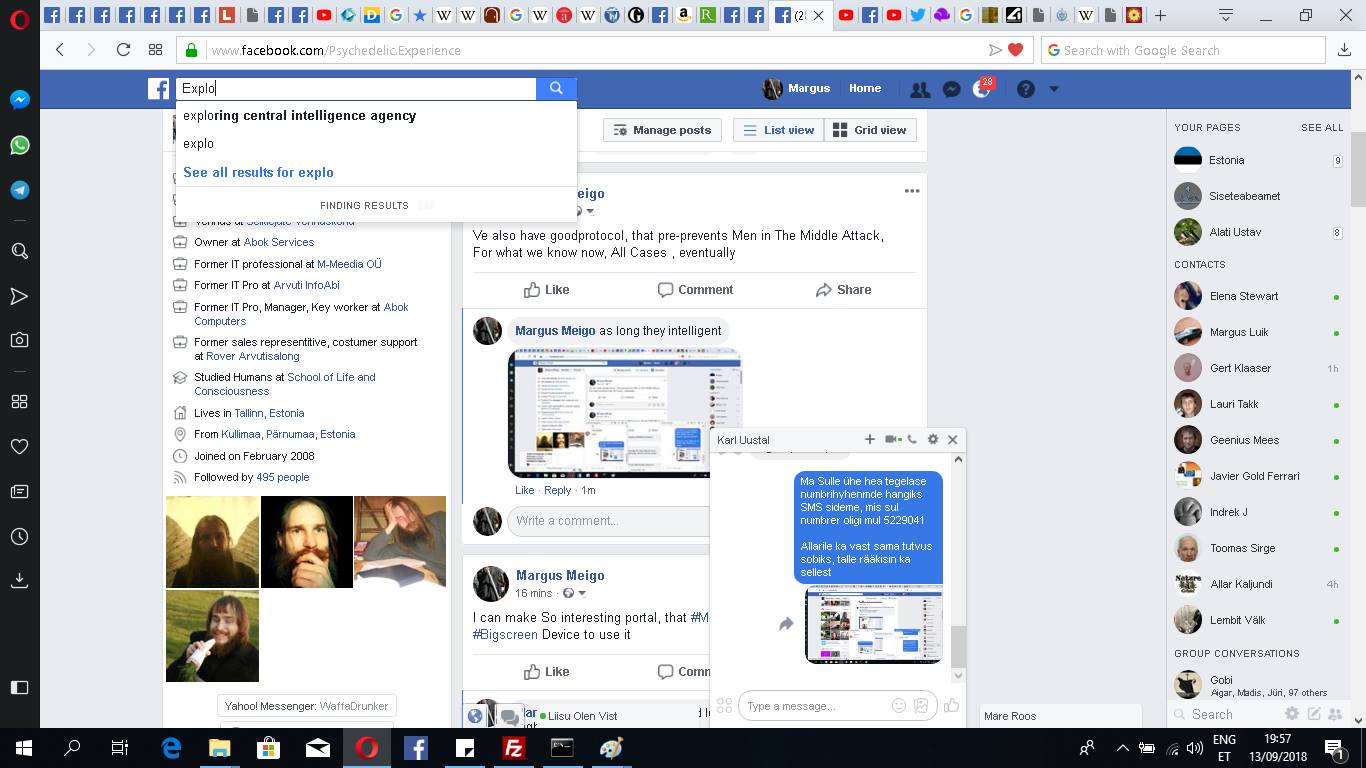Start a video call with Karl Uustal
Screen dimensions: 1366x768
[x=890, y=439]
